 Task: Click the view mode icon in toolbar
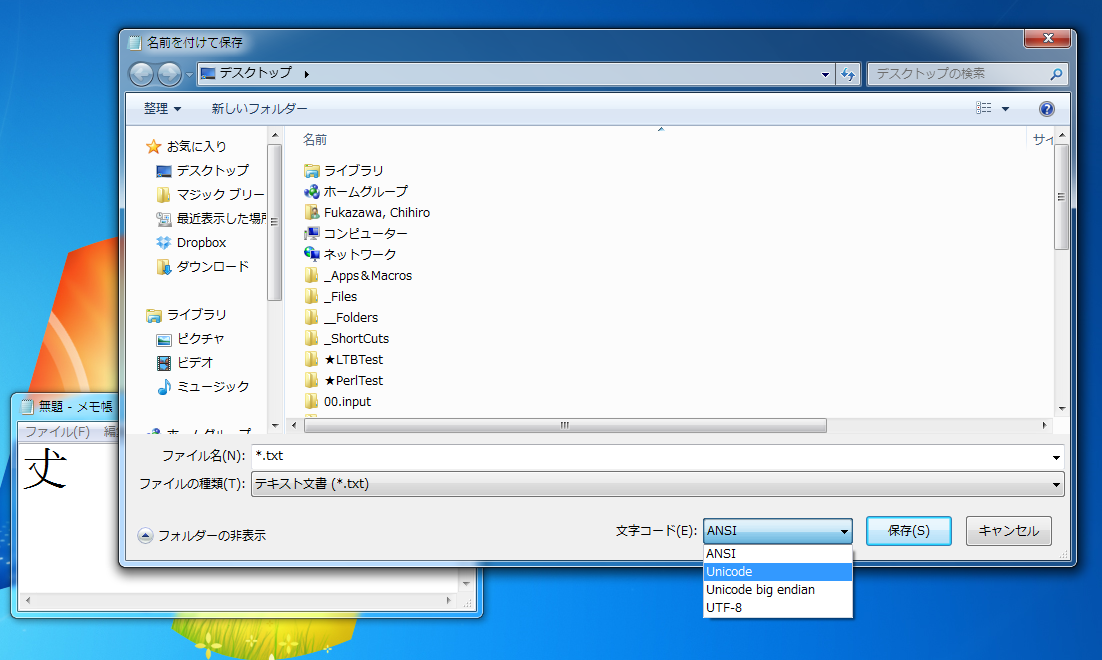(x=983, y=108)
